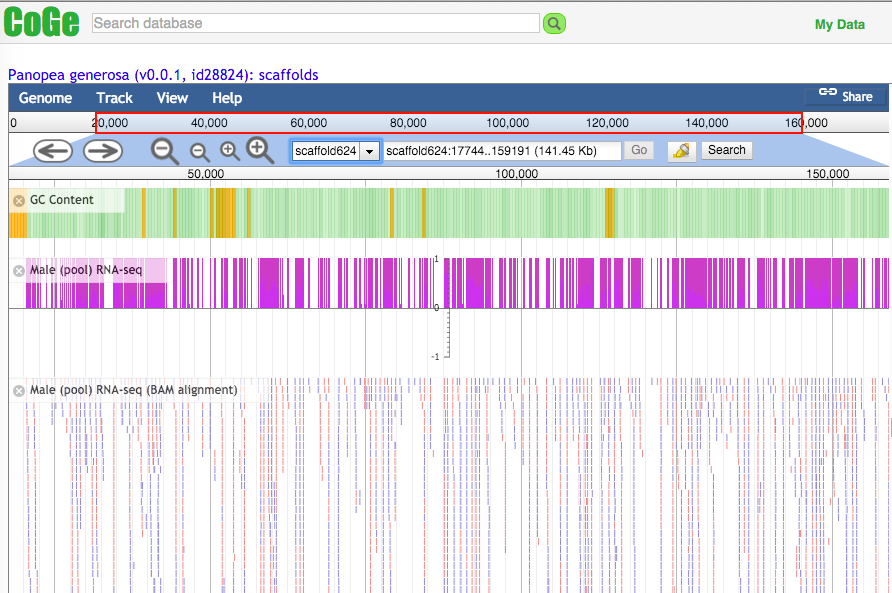Click the 50,000 label on lower ruler
This screenshot has height=593, width=892.
(206, 174)
